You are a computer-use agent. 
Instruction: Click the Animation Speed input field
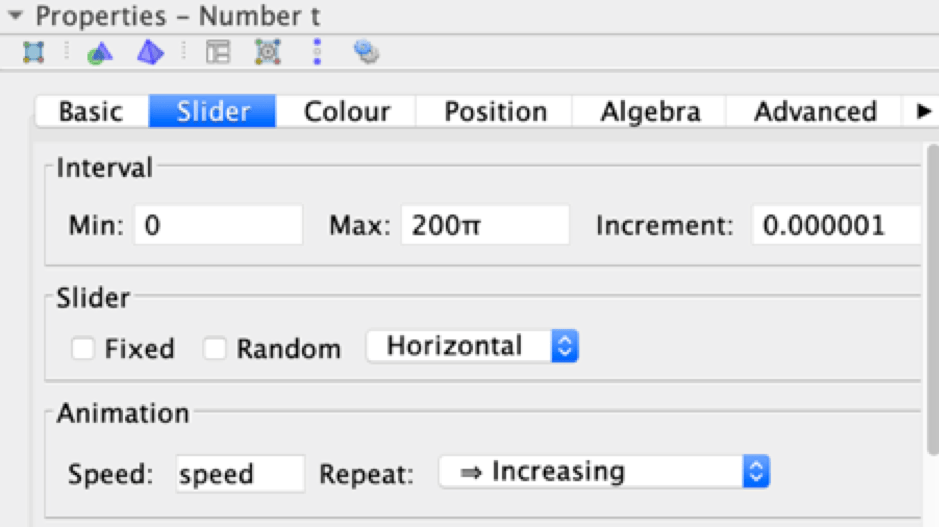point(240,473)
